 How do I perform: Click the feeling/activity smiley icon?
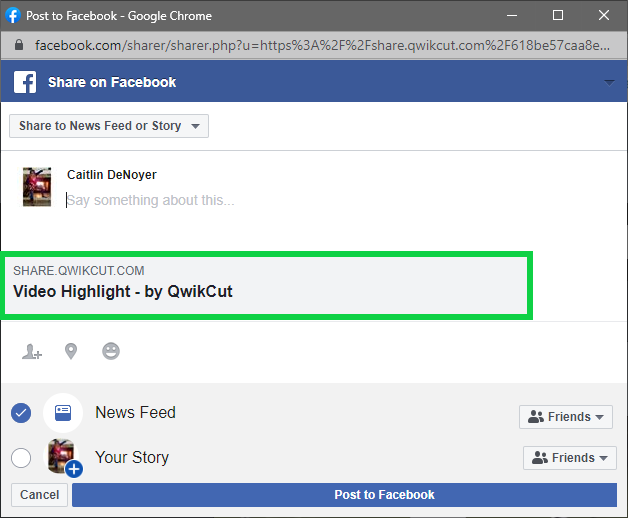[111, 351]
